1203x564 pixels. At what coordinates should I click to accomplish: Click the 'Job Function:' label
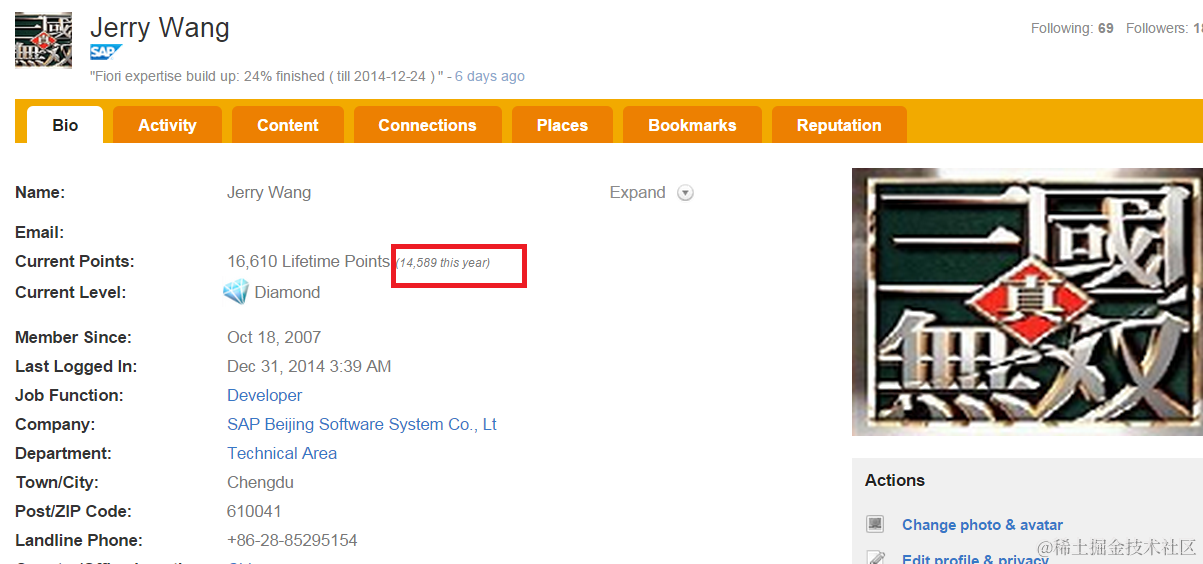[x=69, y=395]
